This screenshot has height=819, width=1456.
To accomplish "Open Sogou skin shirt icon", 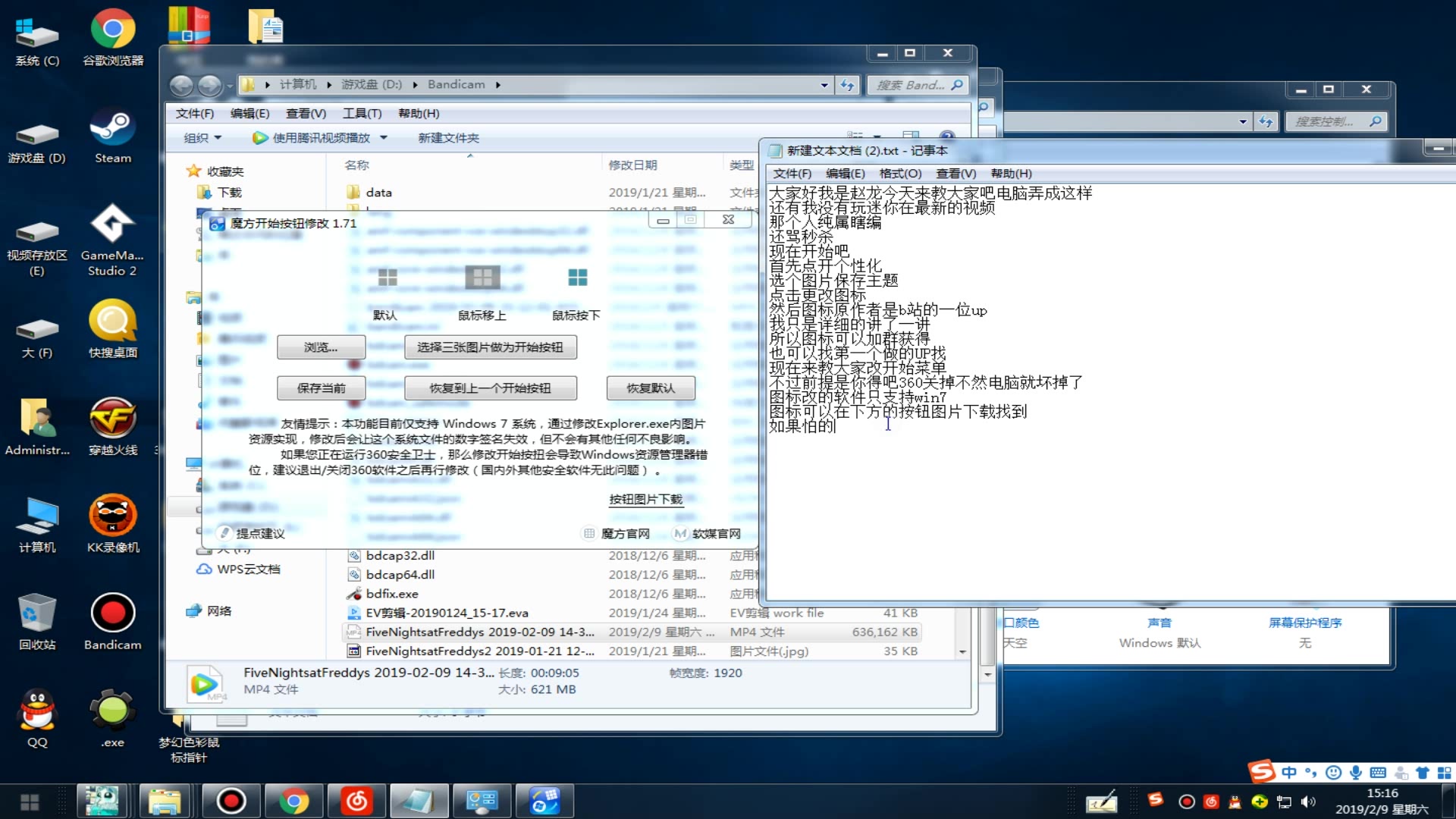I will click(1423, 773).
